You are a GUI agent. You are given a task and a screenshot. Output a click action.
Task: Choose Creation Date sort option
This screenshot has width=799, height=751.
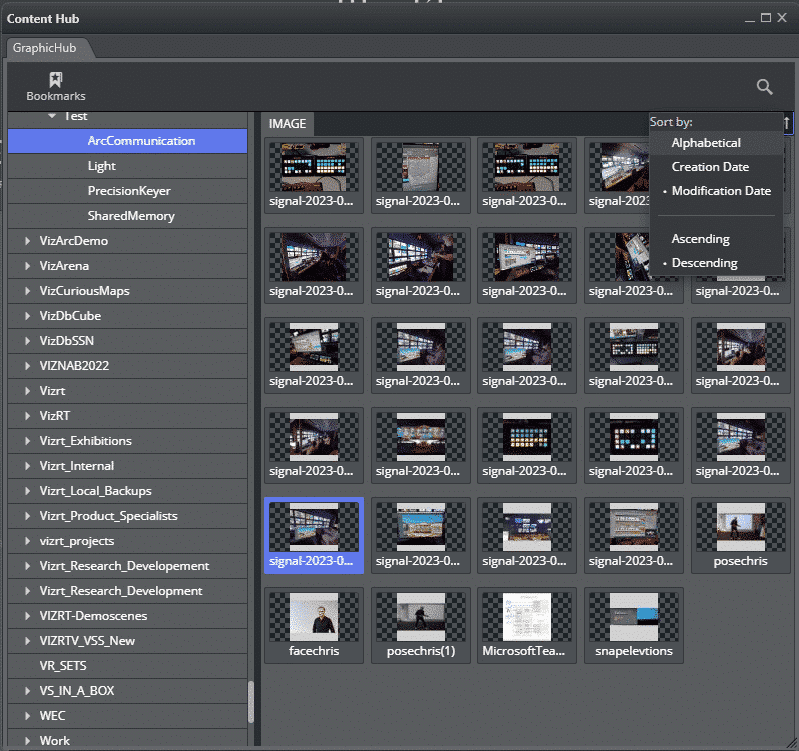tap(710, 167)
